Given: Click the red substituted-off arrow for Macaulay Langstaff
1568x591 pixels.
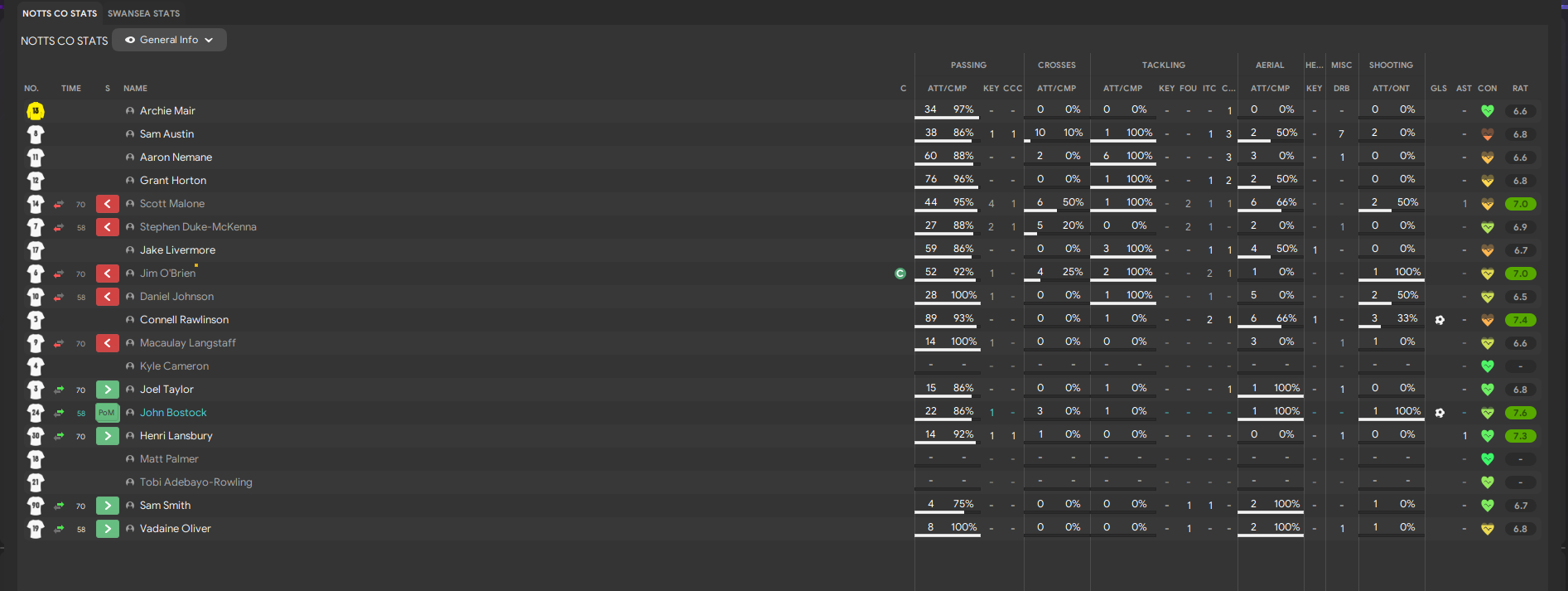Looking at the screenshot, I should tap(108, 342).
